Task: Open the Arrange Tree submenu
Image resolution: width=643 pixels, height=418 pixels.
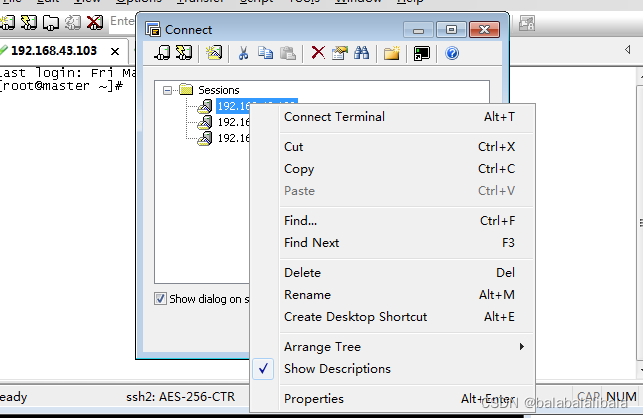Action: pos(392,347)
